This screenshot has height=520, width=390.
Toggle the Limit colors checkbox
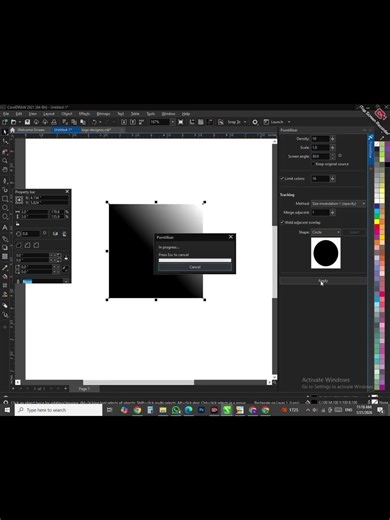[x=282, y=179]
